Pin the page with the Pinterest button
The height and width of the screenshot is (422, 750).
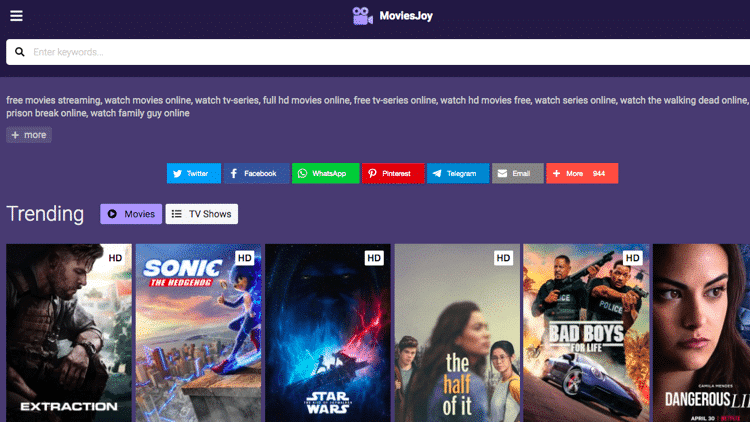tap(392, 173)
